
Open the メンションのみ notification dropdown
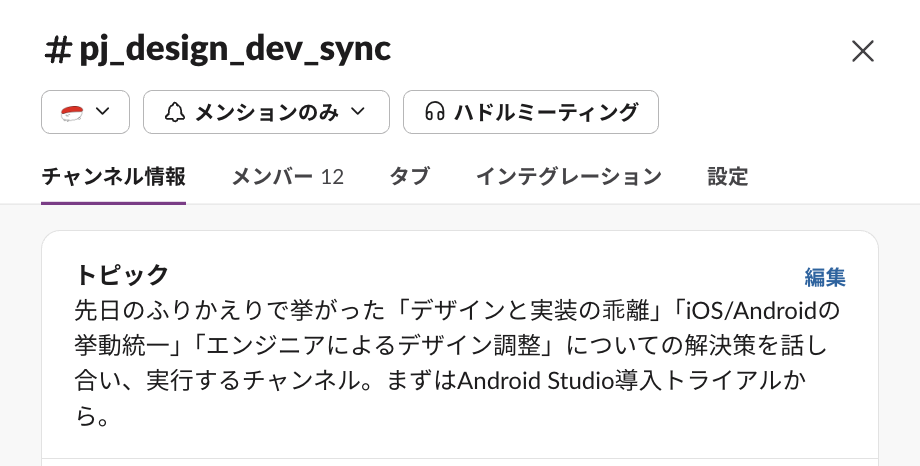coord(266,112)
